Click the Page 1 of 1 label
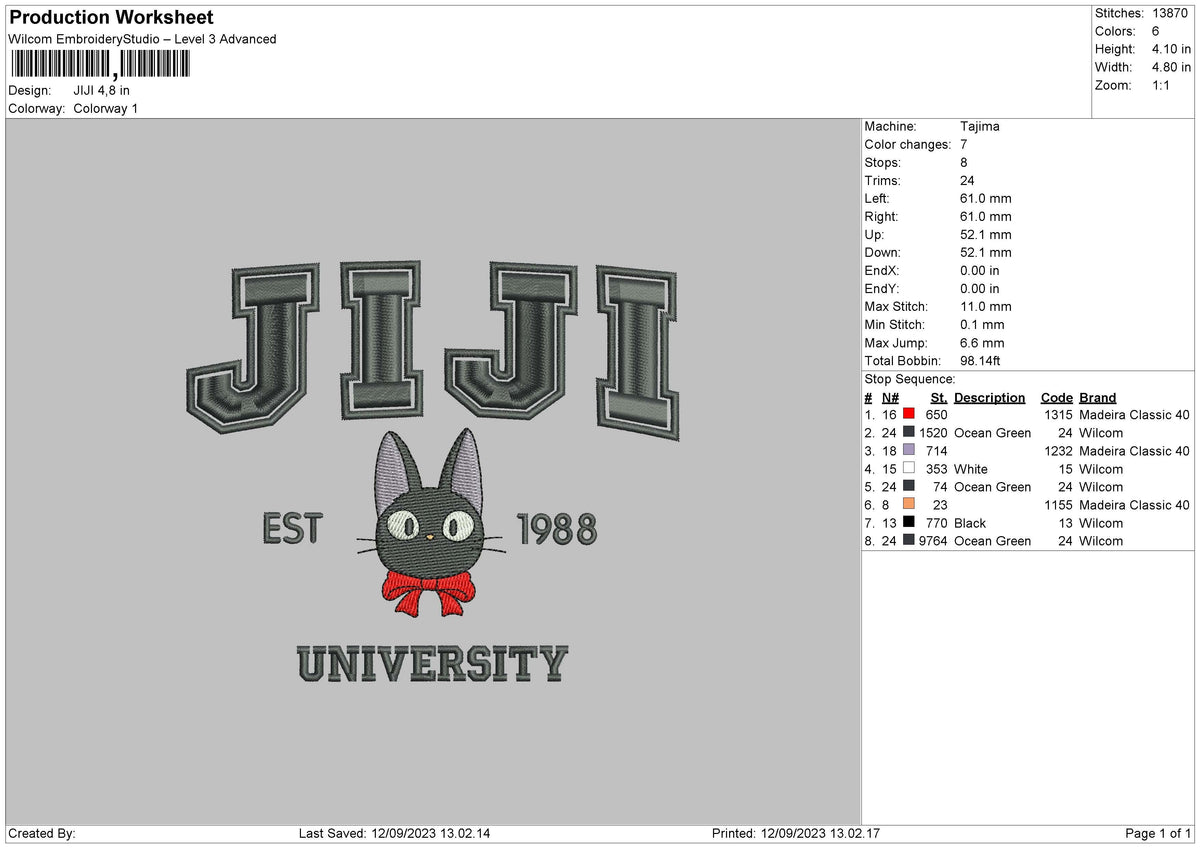The width and height of the screenshot is (1200, 848). (x=1161, y=833)
